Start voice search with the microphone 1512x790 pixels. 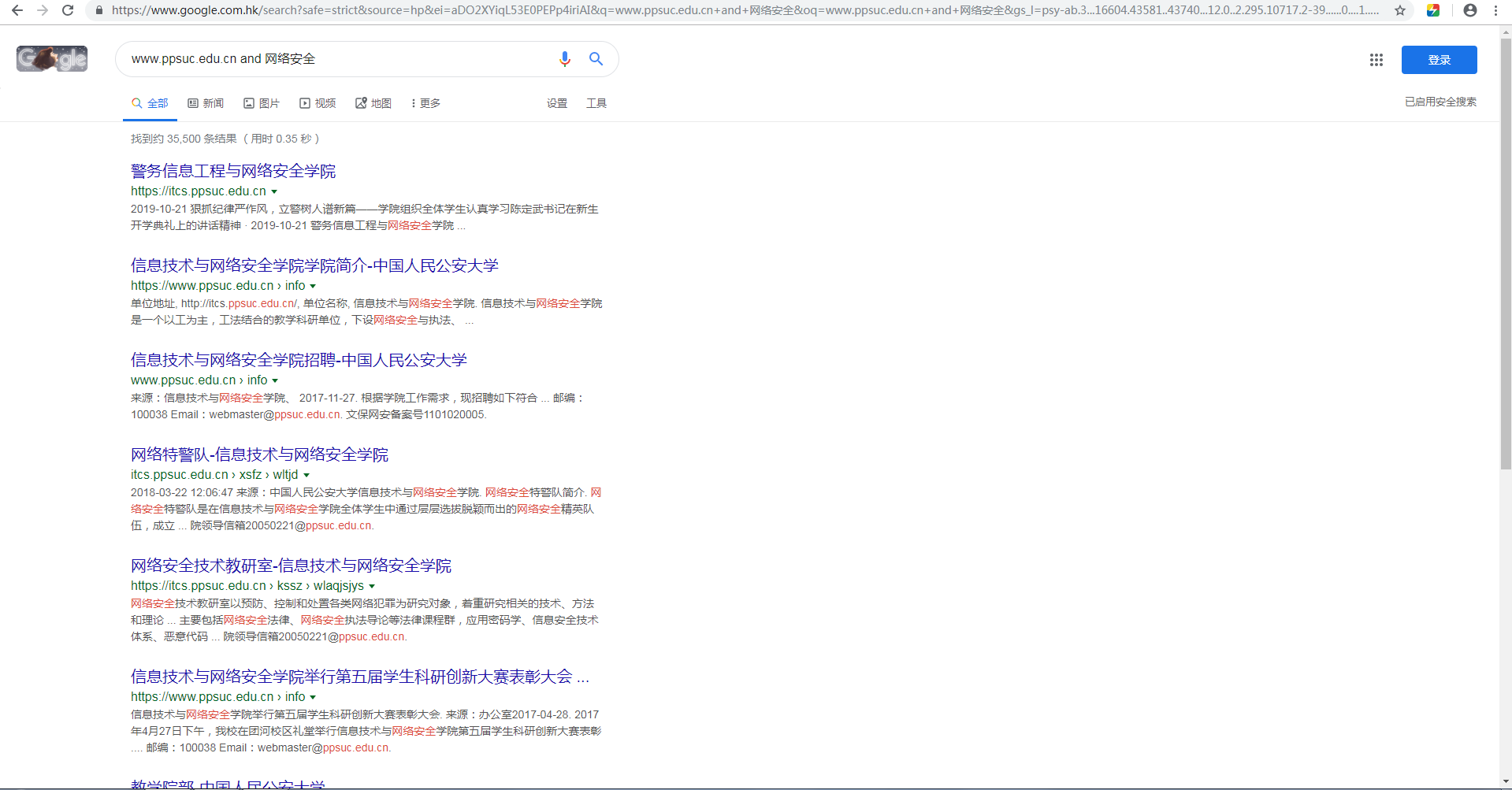pos(565,59)
